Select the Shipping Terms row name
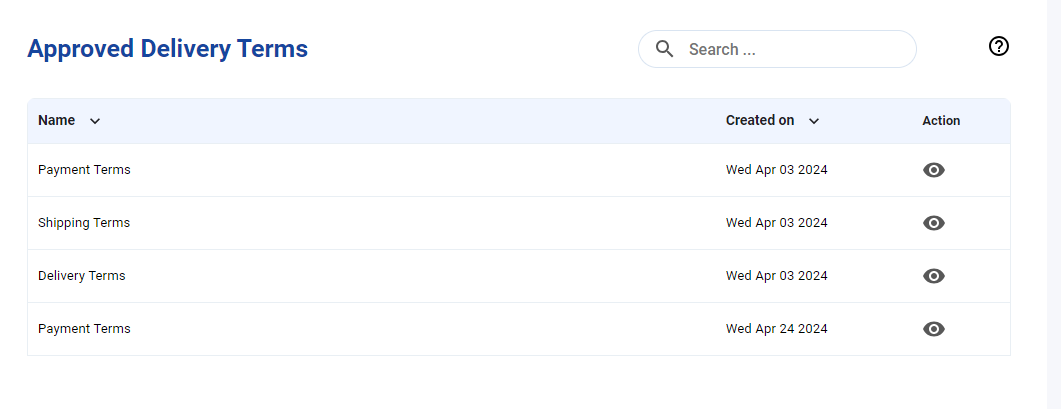The image size is (1061, 409). 84,223
